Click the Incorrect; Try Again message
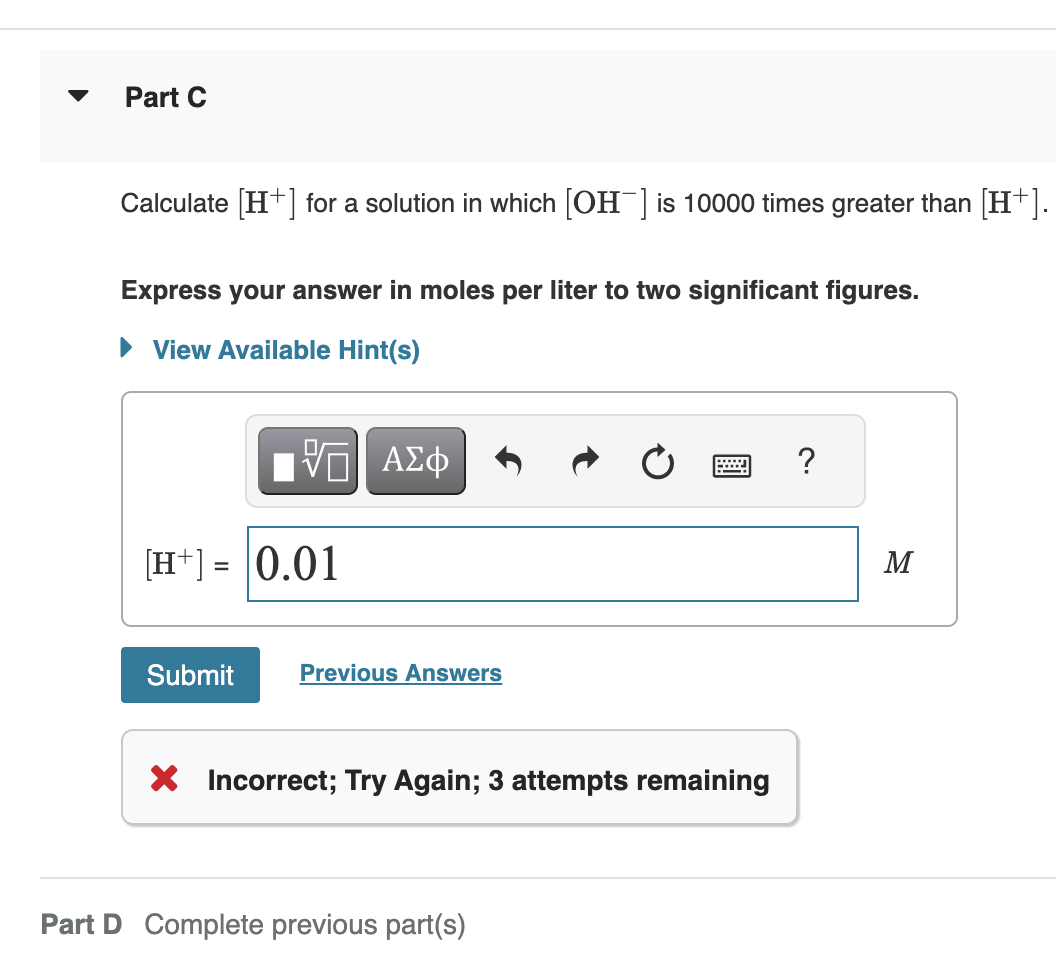This screenshot has width=1056, height=974. (x=488, y=780)
